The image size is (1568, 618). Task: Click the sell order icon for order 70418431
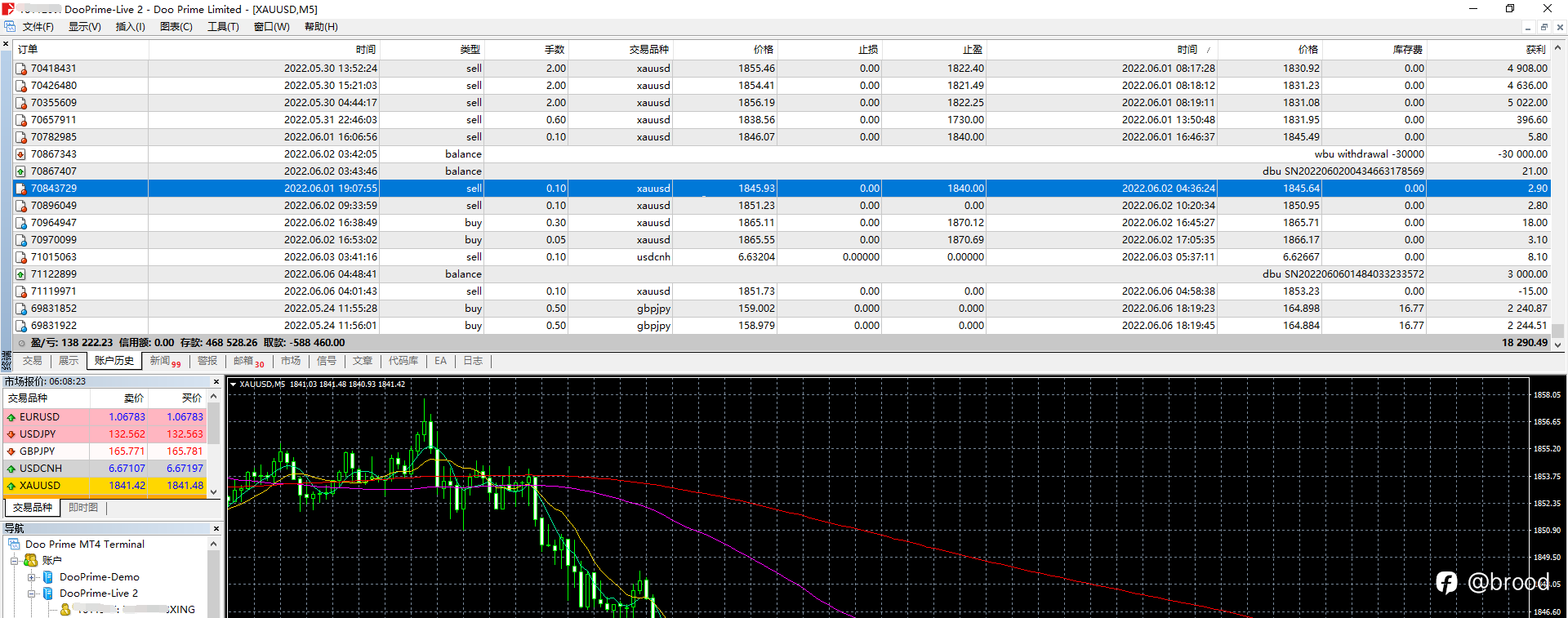(x=21, y=69)
